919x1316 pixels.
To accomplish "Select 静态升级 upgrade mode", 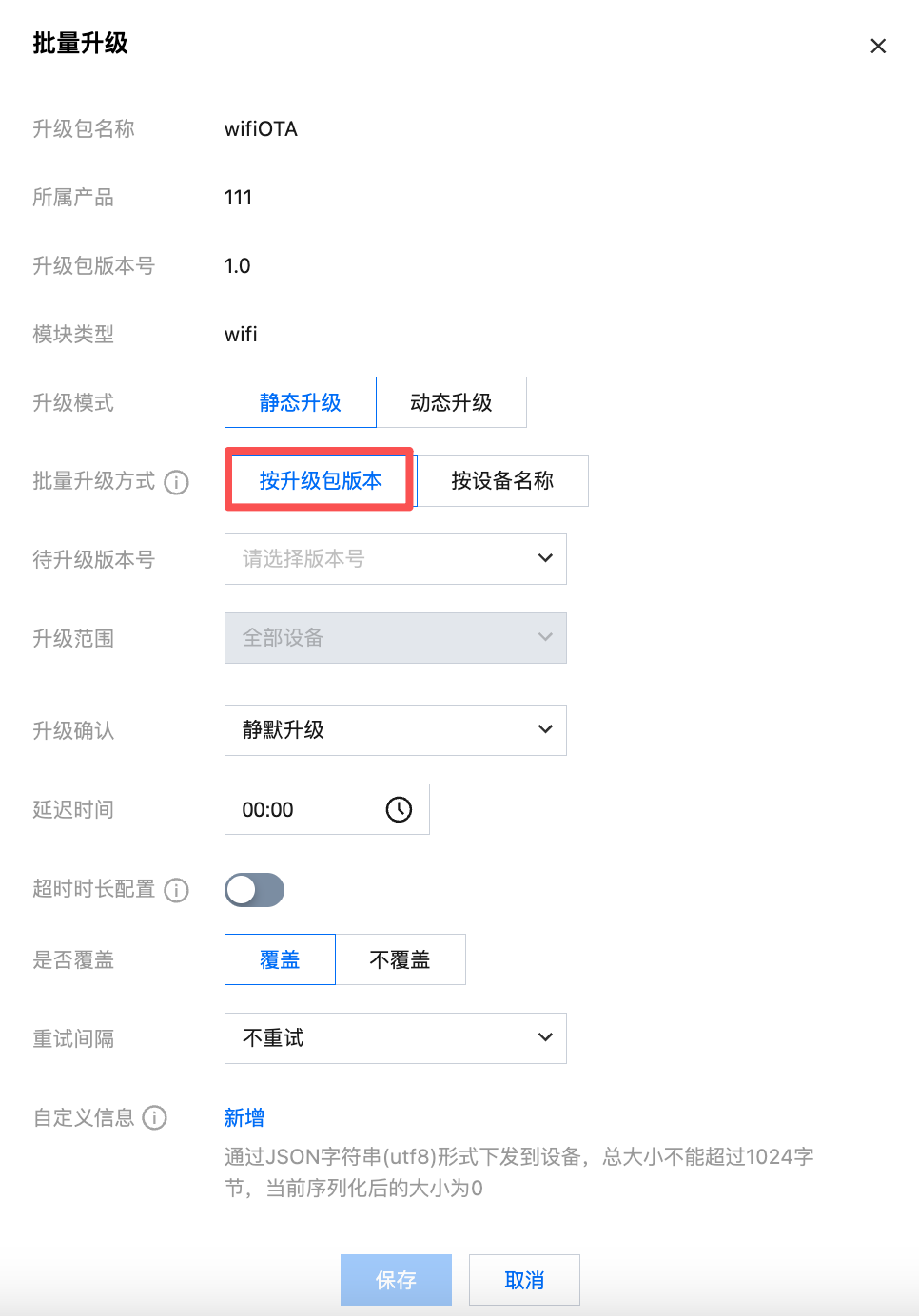I will tap(301, 402).
